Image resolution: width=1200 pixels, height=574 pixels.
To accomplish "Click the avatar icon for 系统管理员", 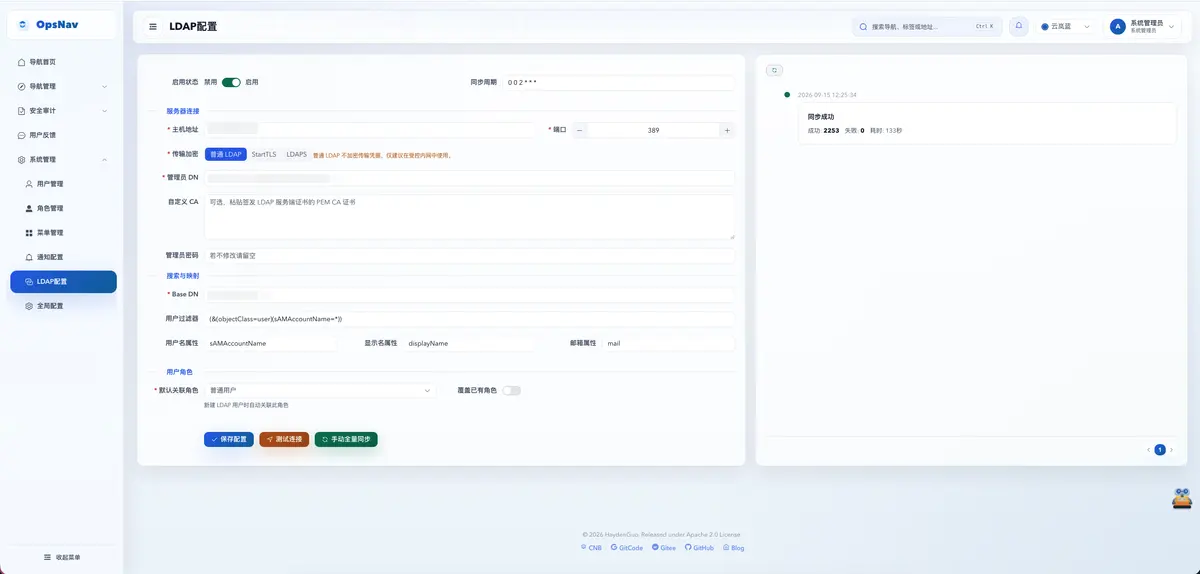I will point(1118,27).
